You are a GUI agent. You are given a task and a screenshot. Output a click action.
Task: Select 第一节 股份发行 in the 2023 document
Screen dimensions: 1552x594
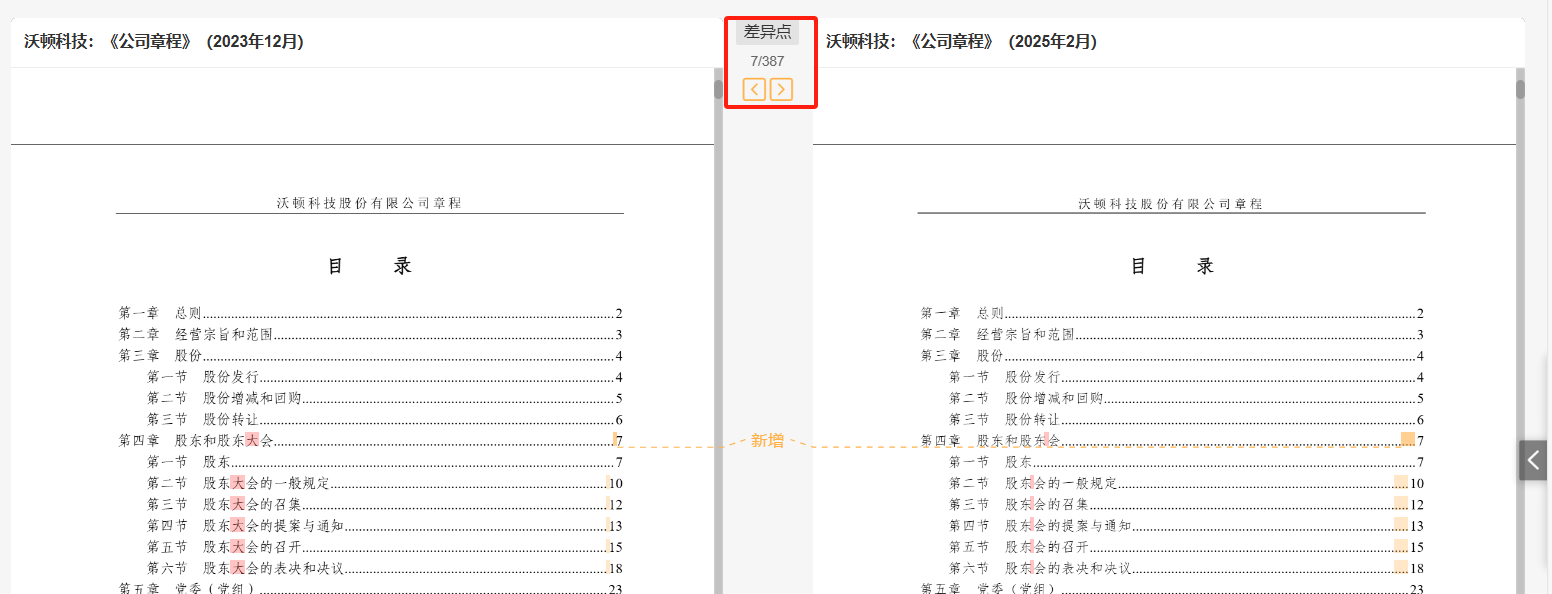tap(385, 377)
